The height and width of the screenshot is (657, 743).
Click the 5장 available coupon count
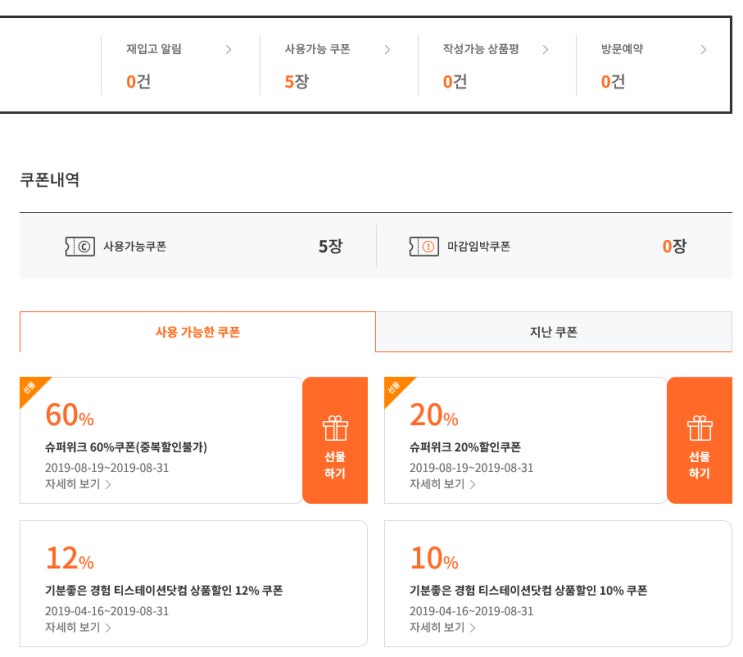[x=330, y=246]
